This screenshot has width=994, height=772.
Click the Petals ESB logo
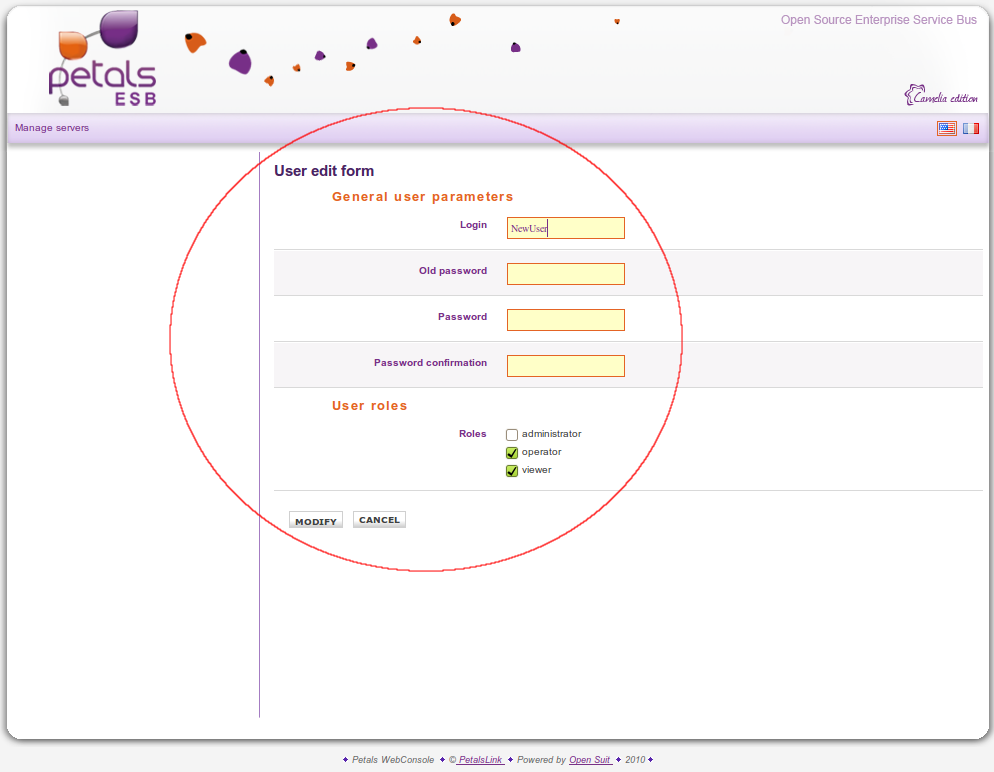pos(103,62)
